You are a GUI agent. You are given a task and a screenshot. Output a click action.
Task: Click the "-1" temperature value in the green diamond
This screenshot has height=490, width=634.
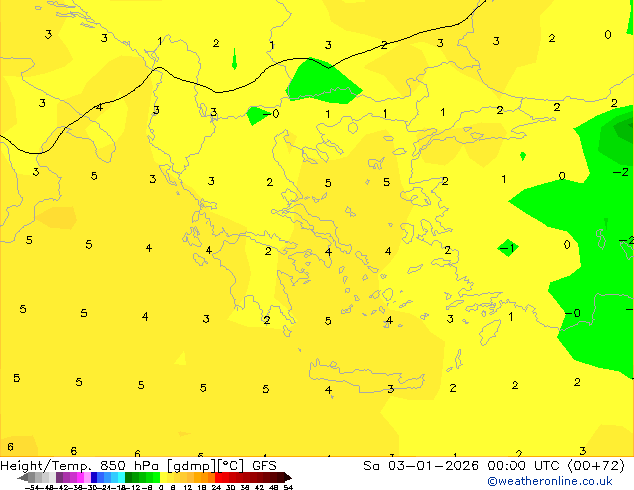click(507, 247)
